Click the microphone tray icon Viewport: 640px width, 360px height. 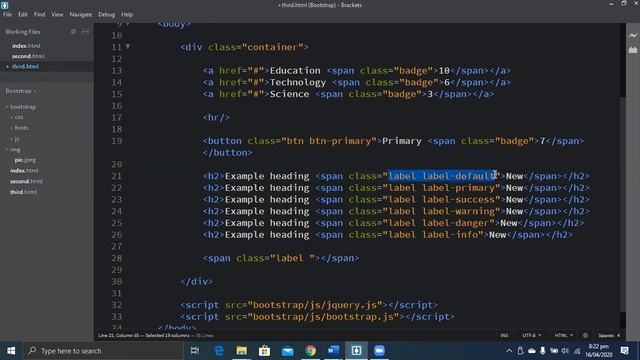point(542,351)
